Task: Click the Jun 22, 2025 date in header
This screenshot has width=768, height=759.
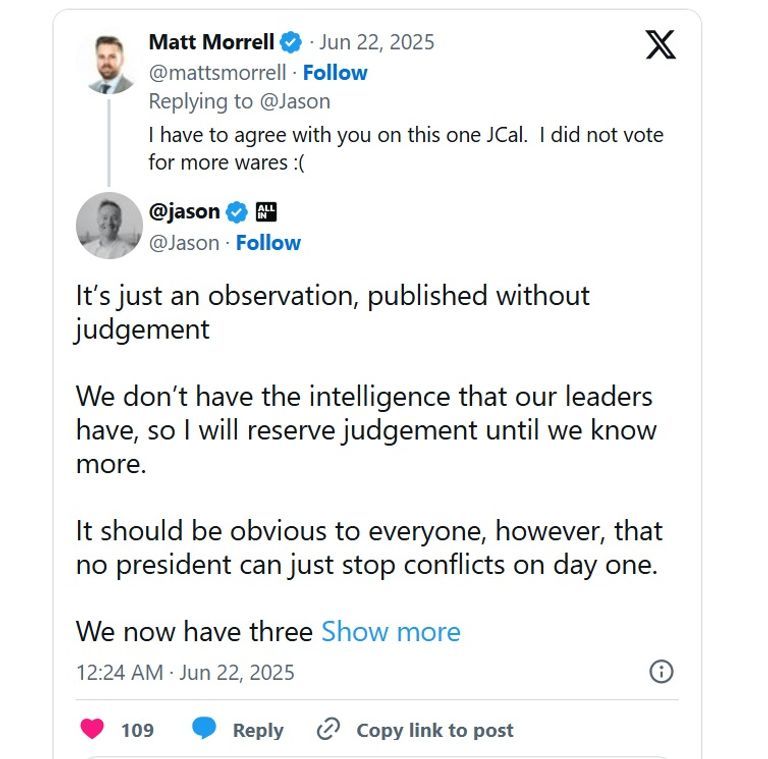Action: 377,42
